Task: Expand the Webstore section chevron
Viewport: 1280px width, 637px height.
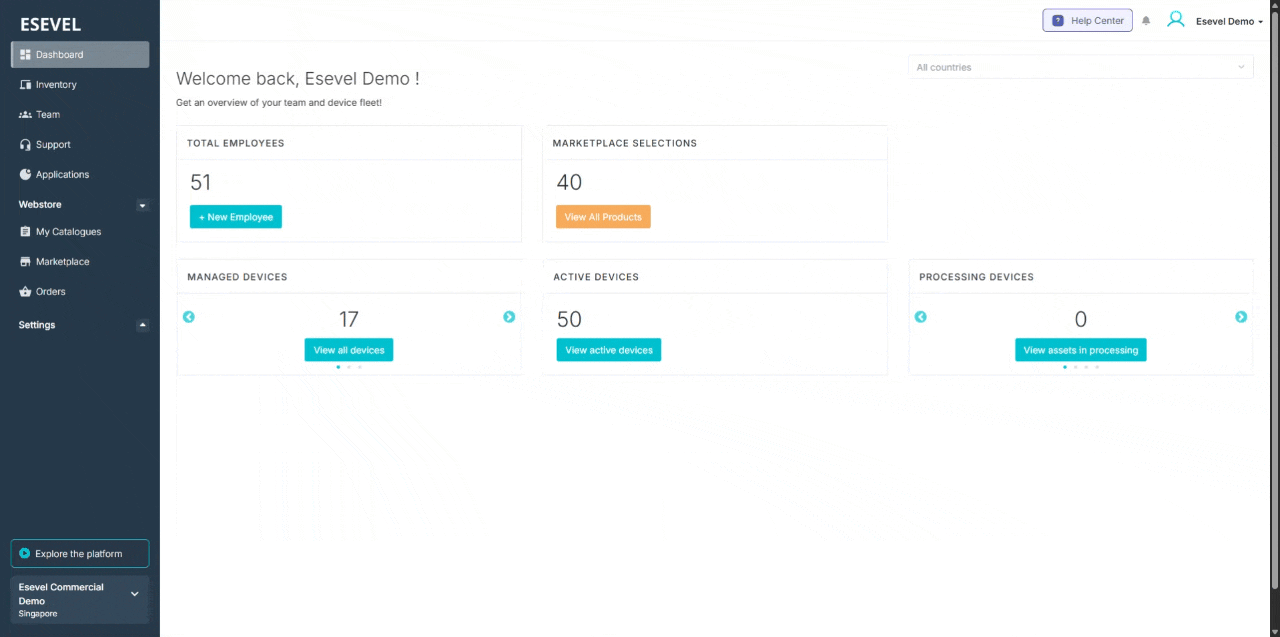Action: click(142, 204)
